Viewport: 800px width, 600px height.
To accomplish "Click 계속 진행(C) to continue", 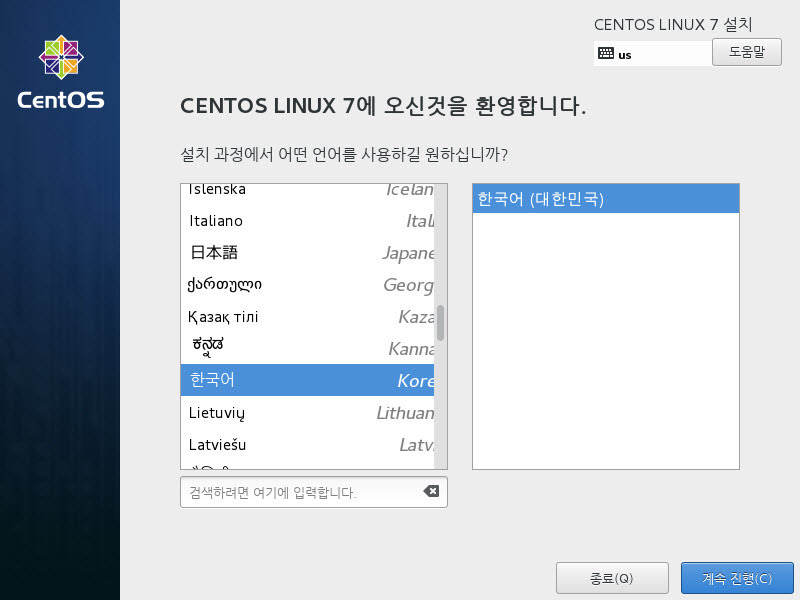I will pyautogui.click(x=737, y=578).
